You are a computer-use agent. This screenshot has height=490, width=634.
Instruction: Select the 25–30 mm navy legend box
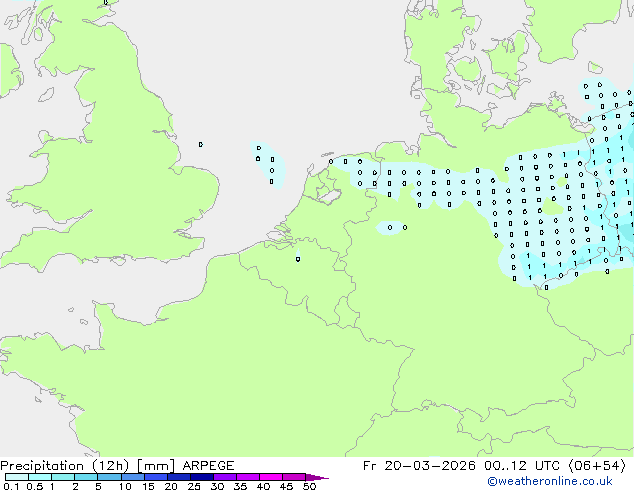click(202, 477)
